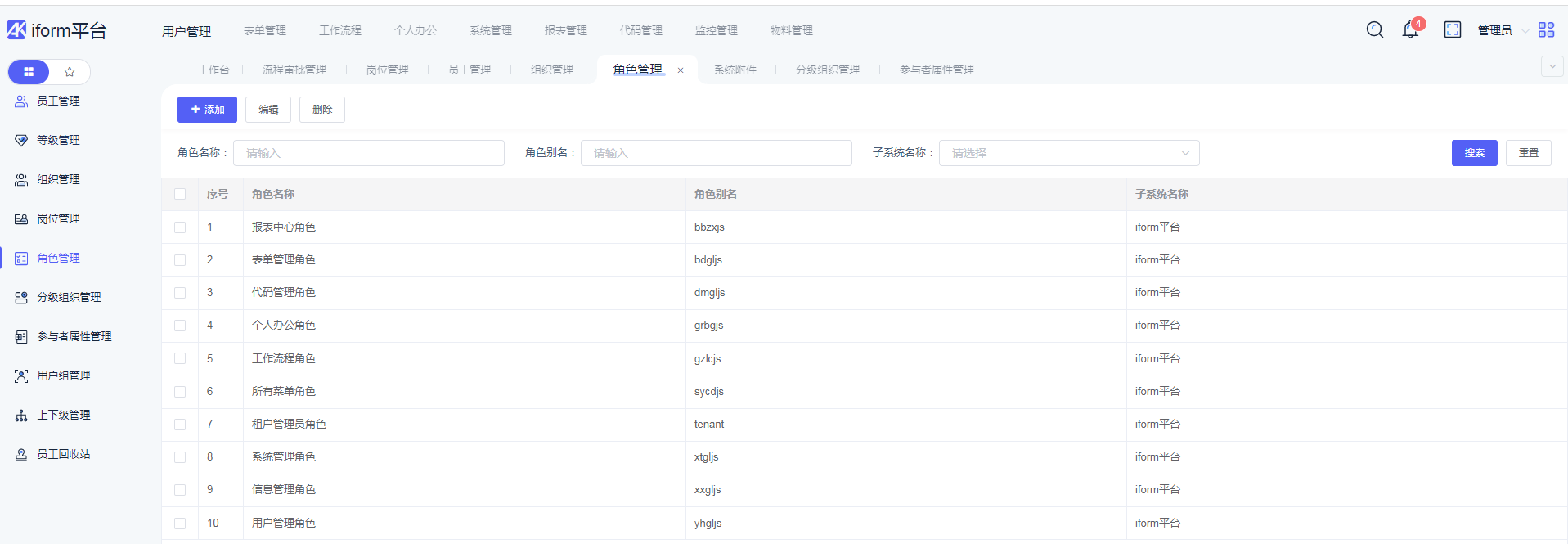
Task: Click the 添加 button
Action: pos(207,110)
